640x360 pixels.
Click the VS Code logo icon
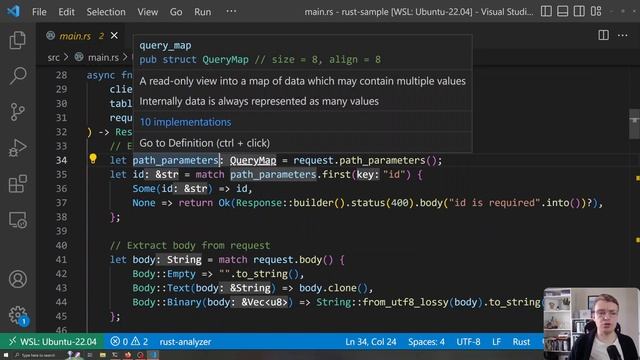click(13, 11)
